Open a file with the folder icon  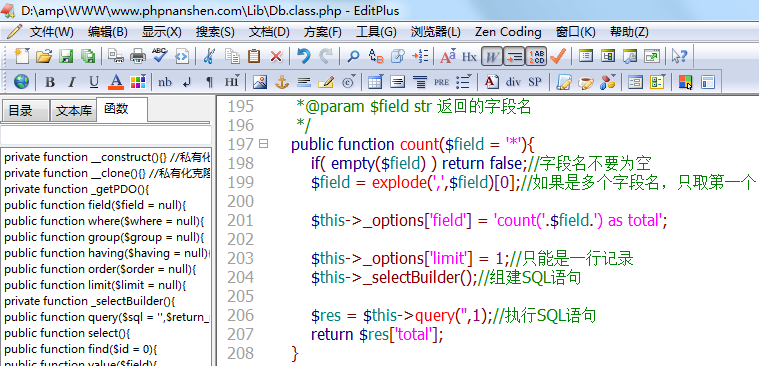point(44,56)
